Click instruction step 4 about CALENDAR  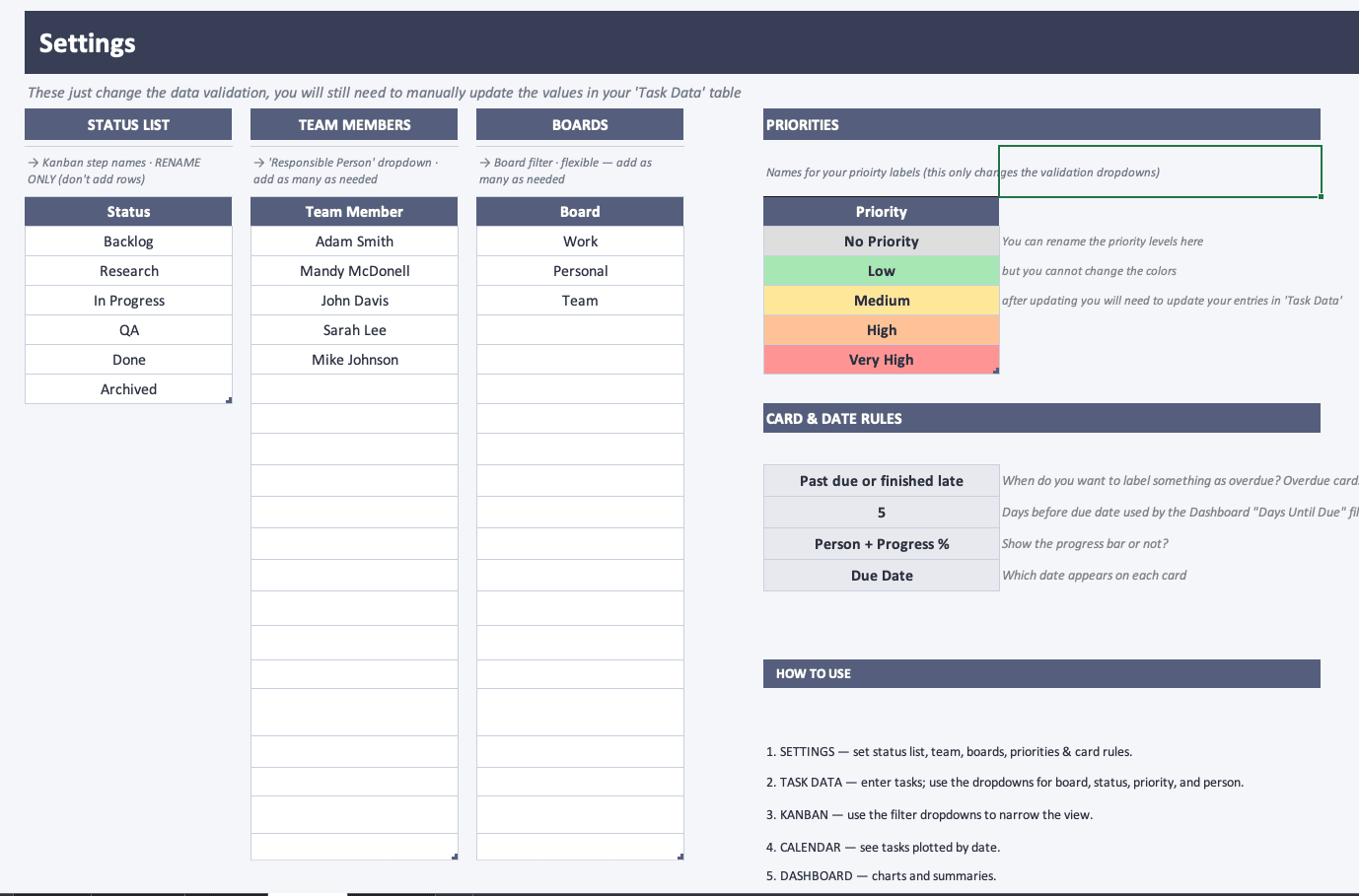pyautogui.click(x=883, y=848)
